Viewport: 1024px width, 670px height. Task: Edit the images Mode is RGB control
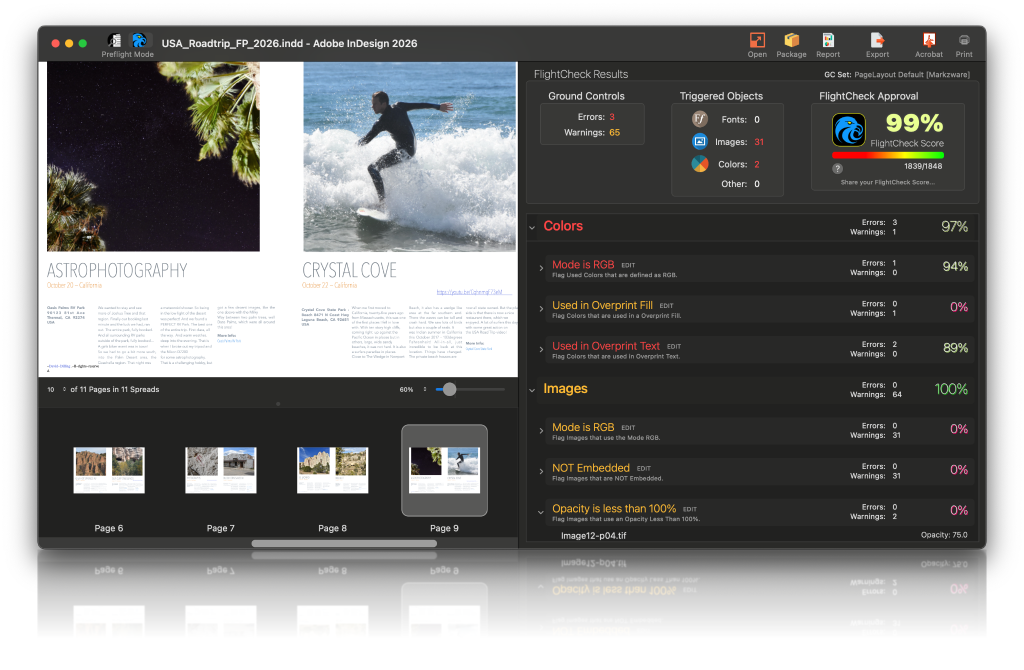click(628, 428)
